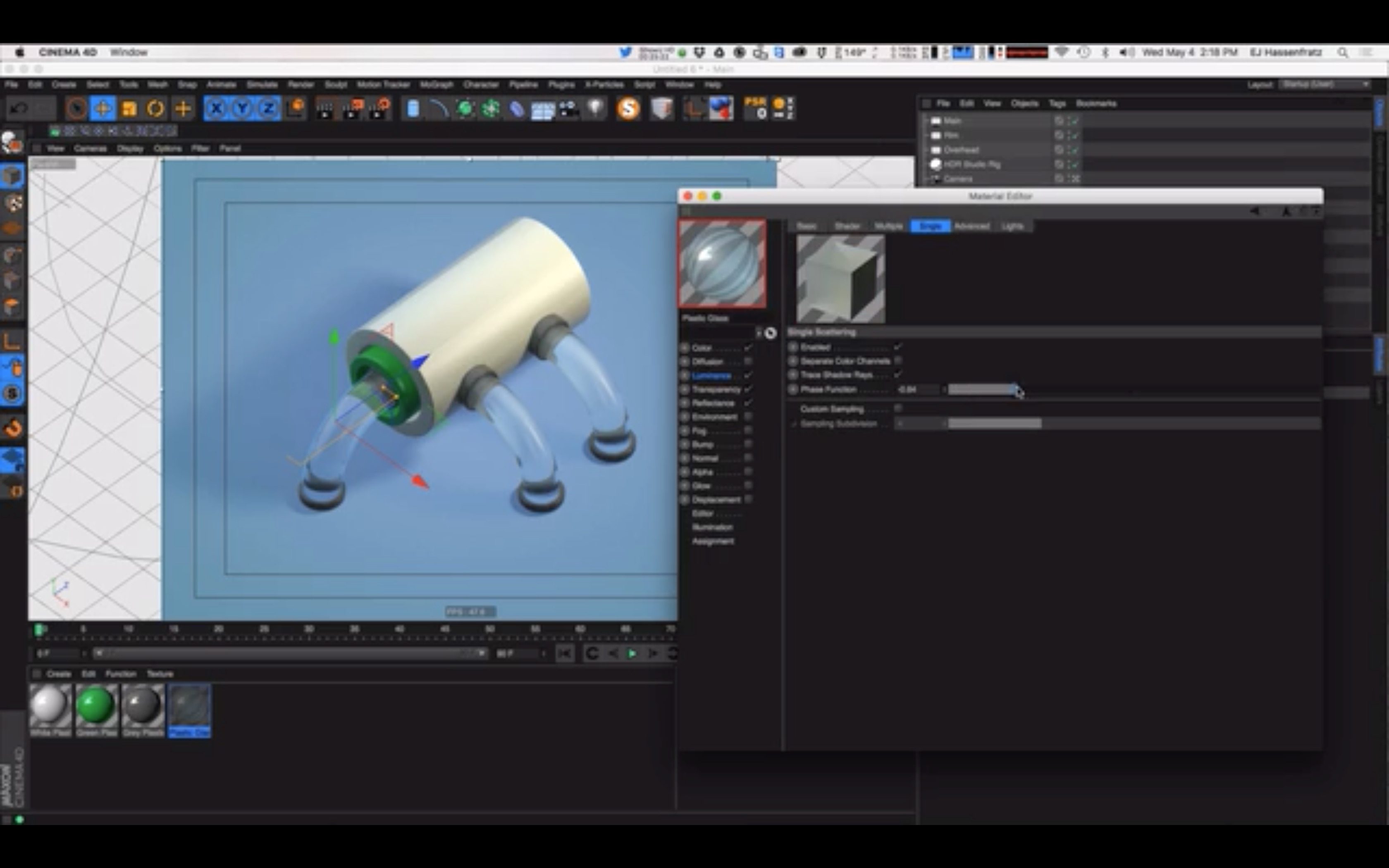Open the blue deformer icon

pyautogui.click(x=517, y=108)
